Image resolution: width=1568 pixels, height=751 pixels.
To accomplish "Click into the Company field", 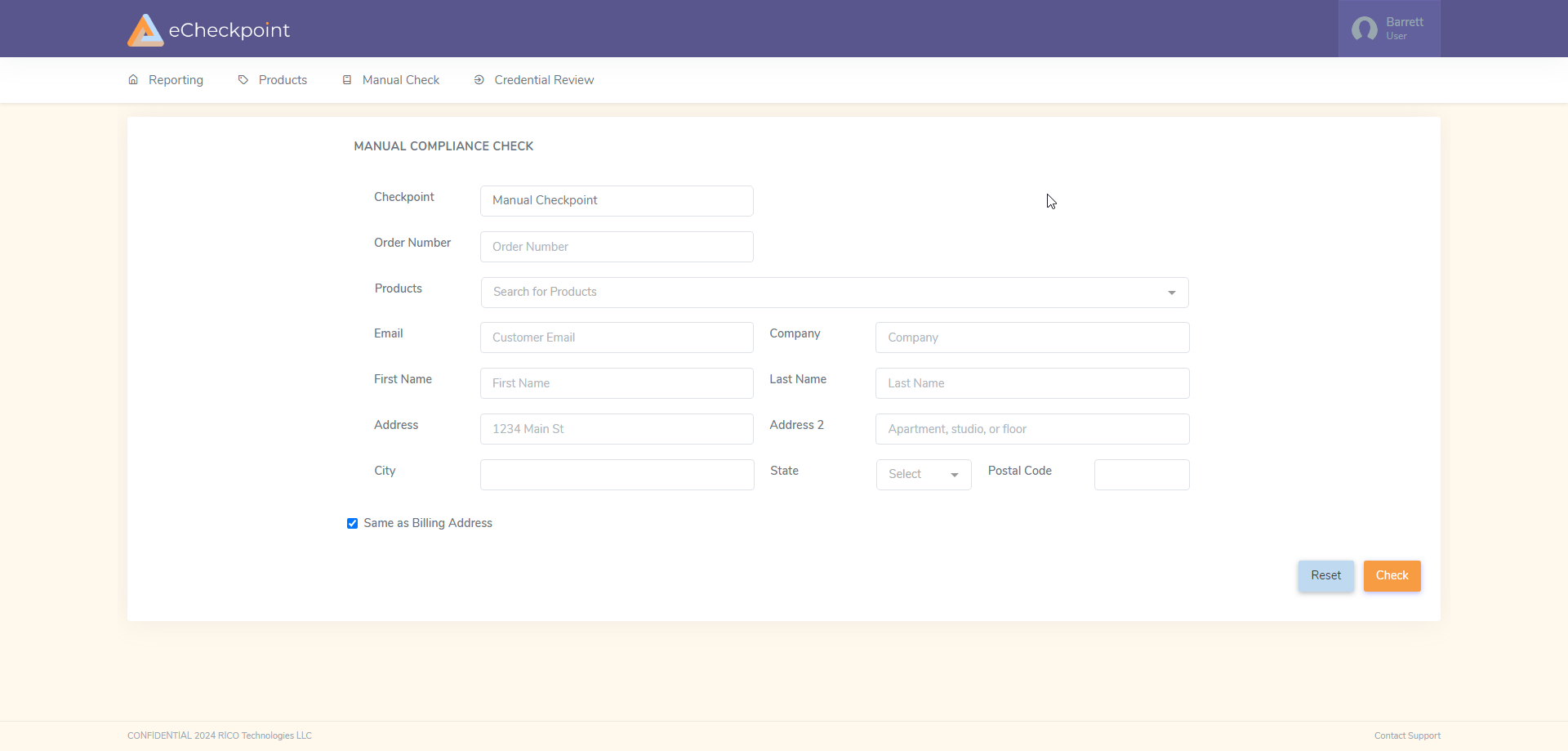I will (1032, 338).
